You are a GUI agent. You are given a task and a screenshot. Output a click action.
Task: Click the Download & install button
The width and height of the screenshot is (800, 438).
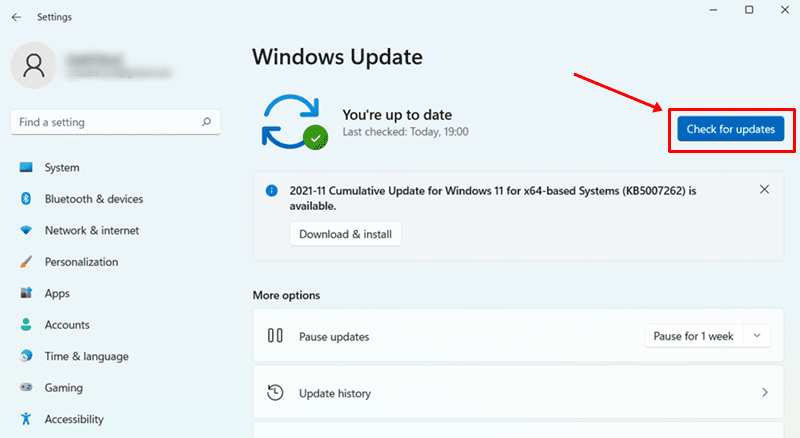coord(345,234)
